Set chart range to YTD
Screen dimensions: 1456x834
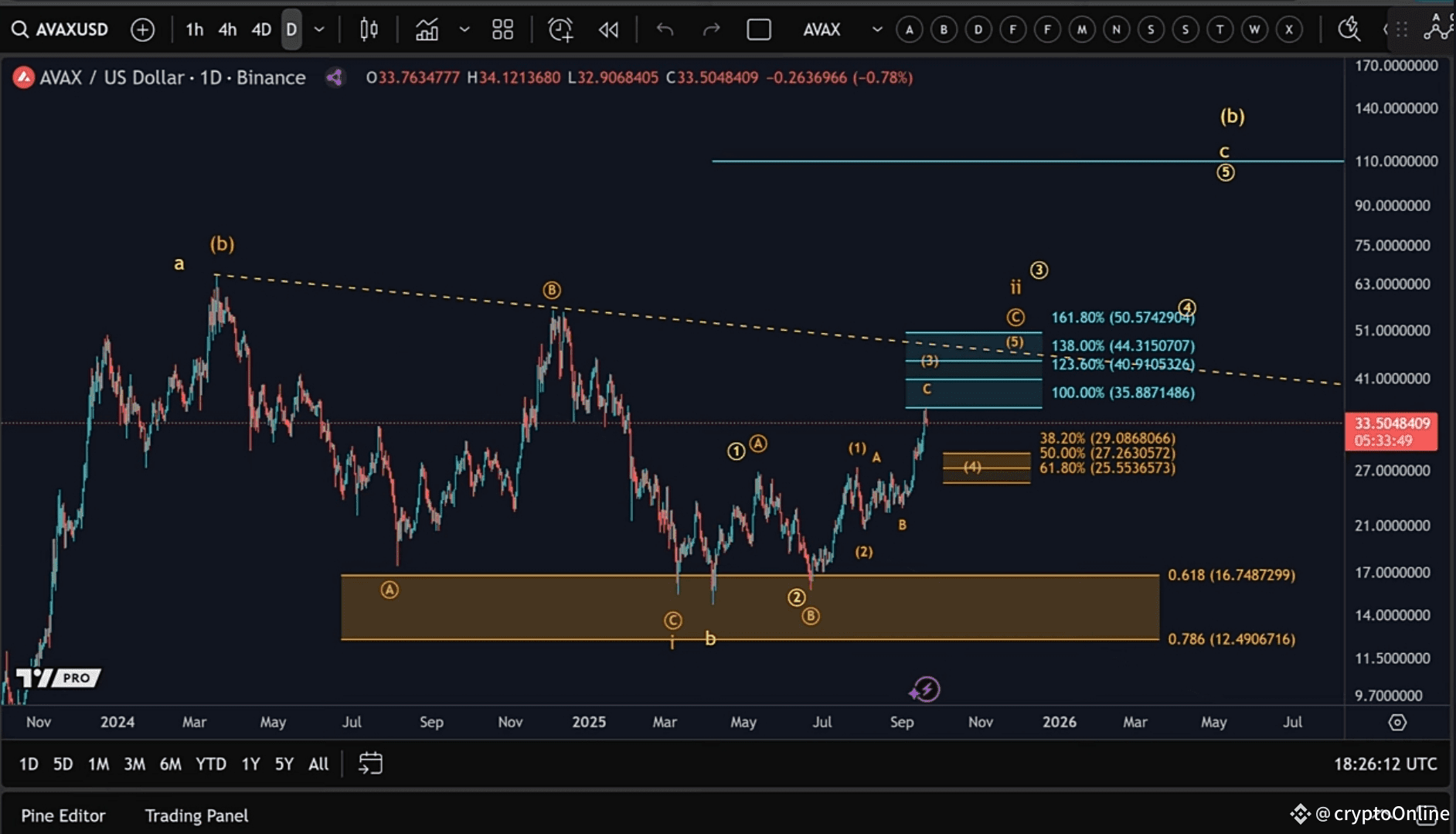[x=211, y=764]
